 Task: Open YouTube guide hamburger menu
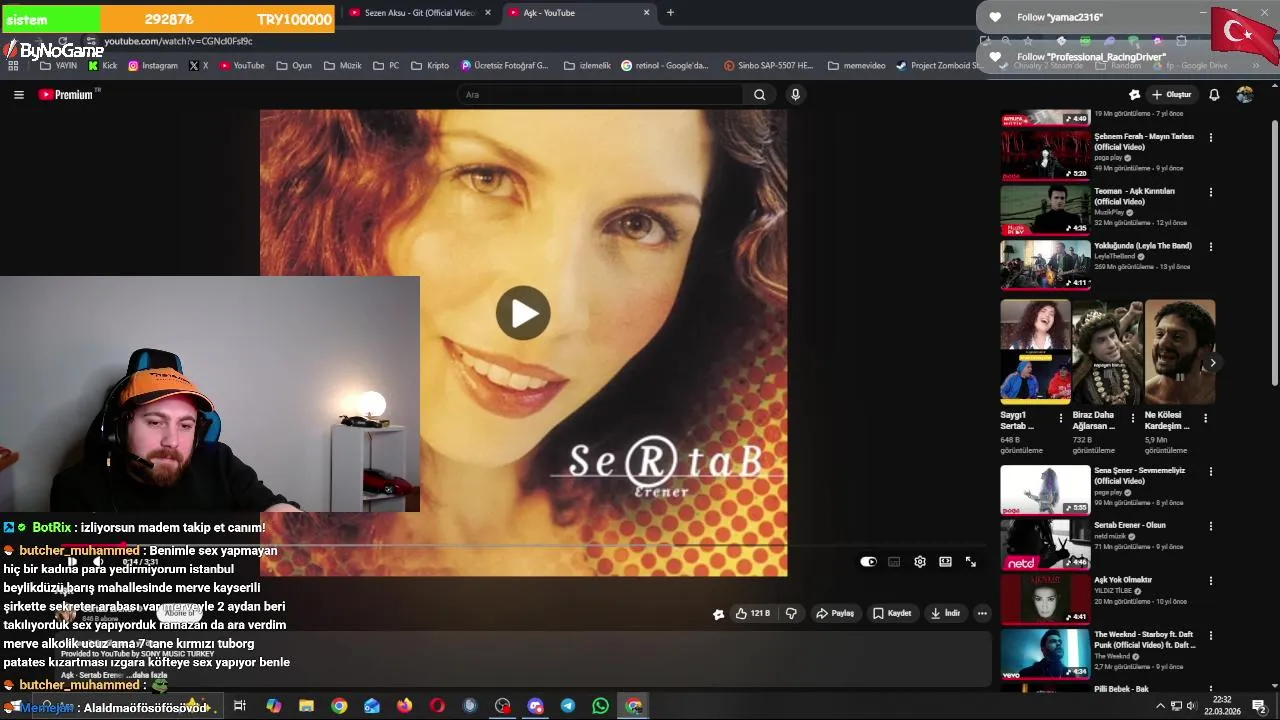tap(19, 95)
